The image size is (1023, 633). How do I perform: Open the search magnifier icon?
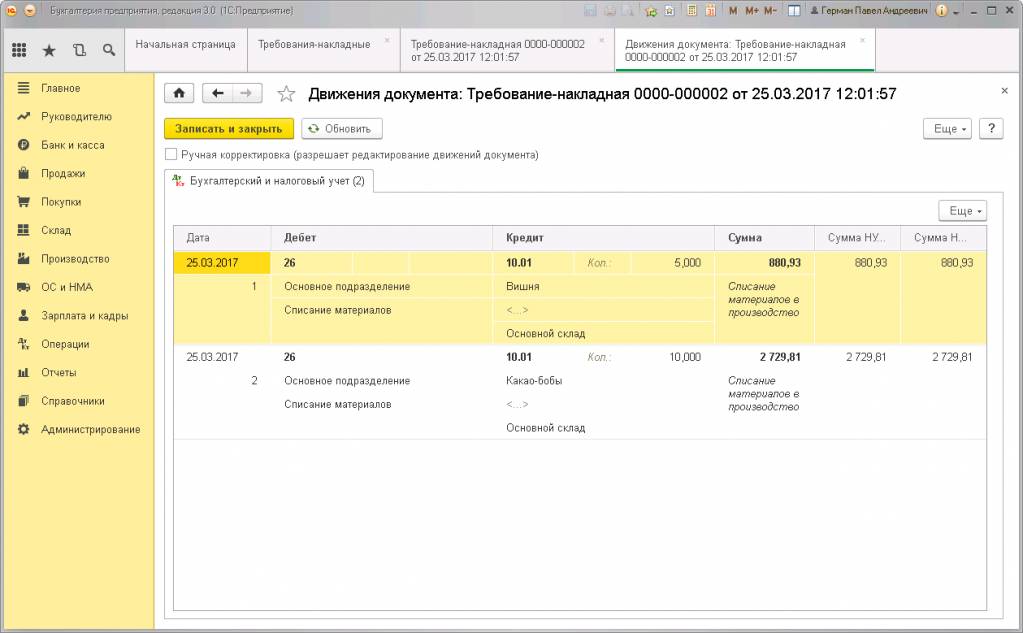click(109, 50)
